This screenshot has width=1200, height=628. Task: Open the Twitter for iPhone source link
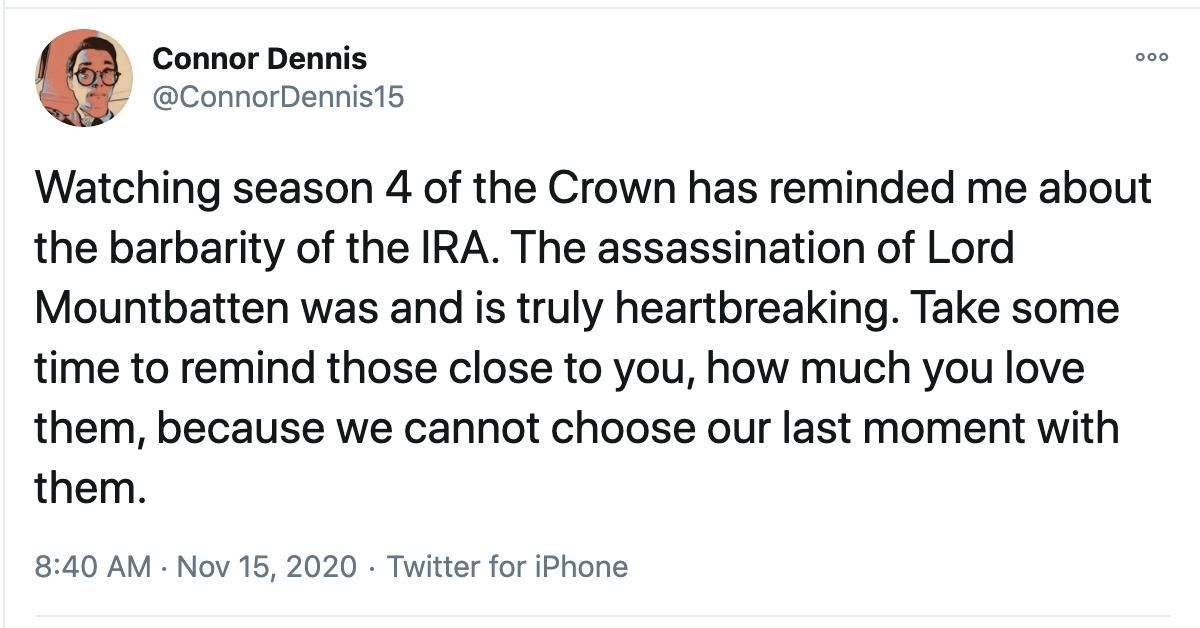tap(507, 567)
